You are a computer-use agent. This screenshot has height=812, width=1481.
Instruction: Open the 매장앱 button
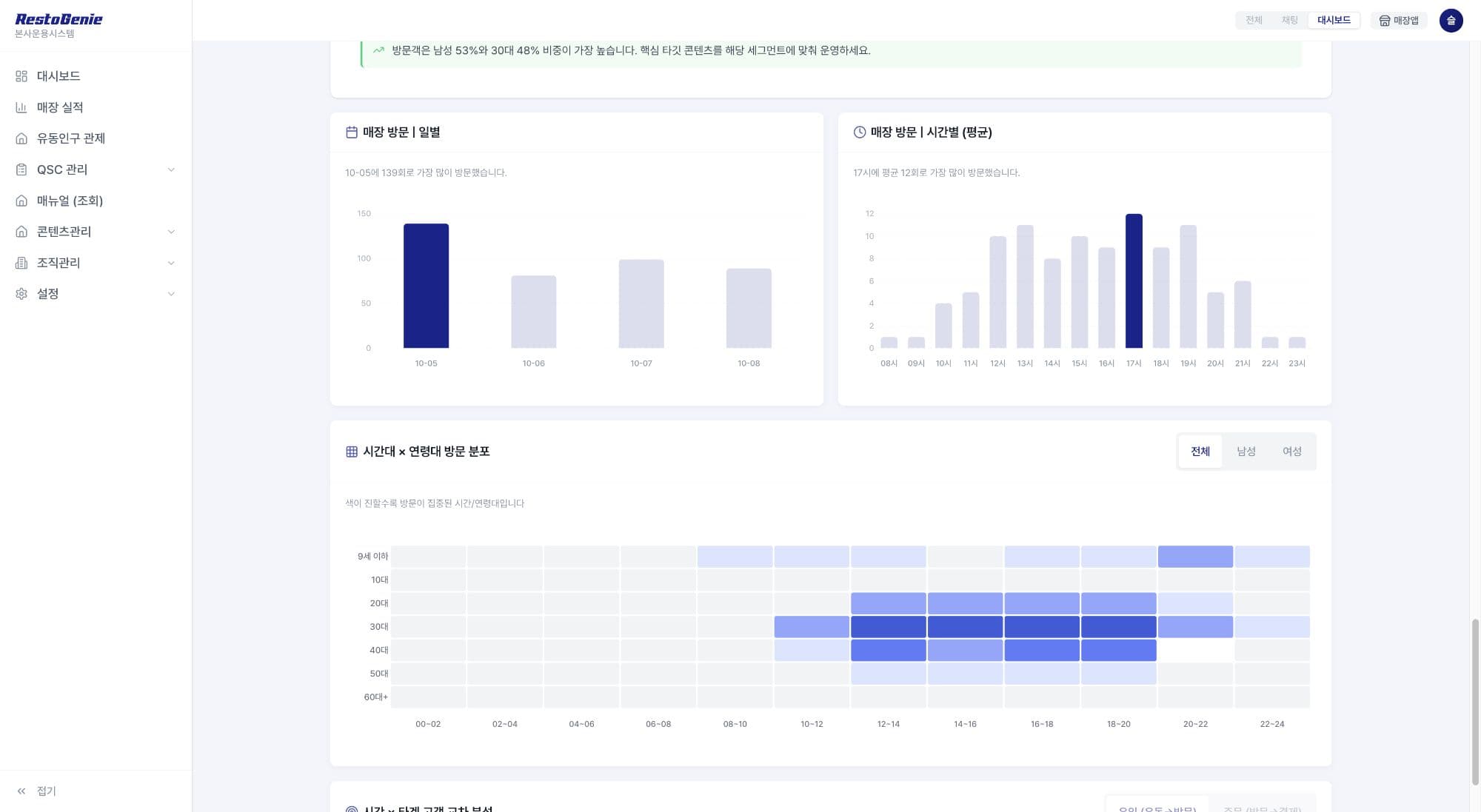coord(1399,21)
